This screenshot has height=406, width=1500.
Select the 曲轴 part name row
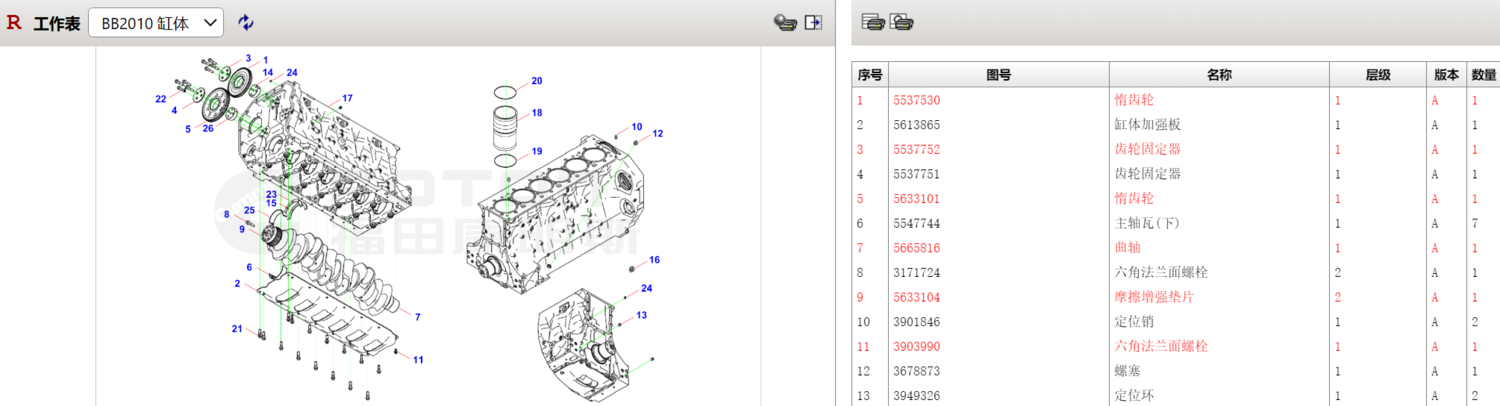(x=1127, y=248)
